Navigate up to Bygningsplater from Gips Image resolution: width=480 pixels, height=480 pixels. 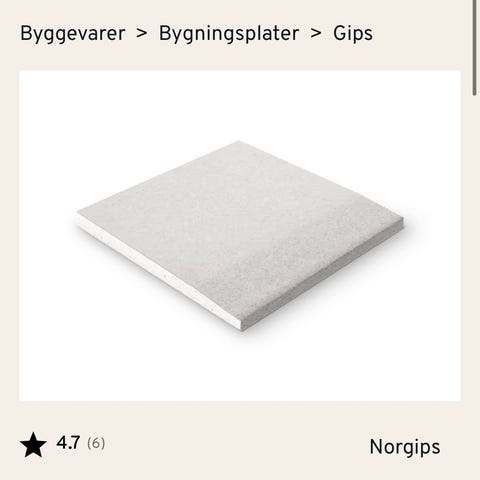click(x=229, y=34)
